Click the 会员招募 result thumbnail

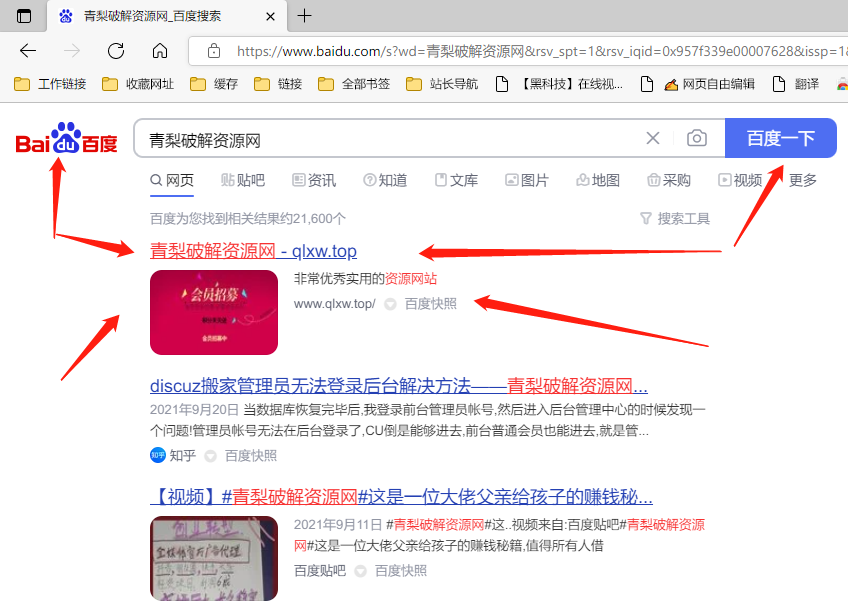214,312
